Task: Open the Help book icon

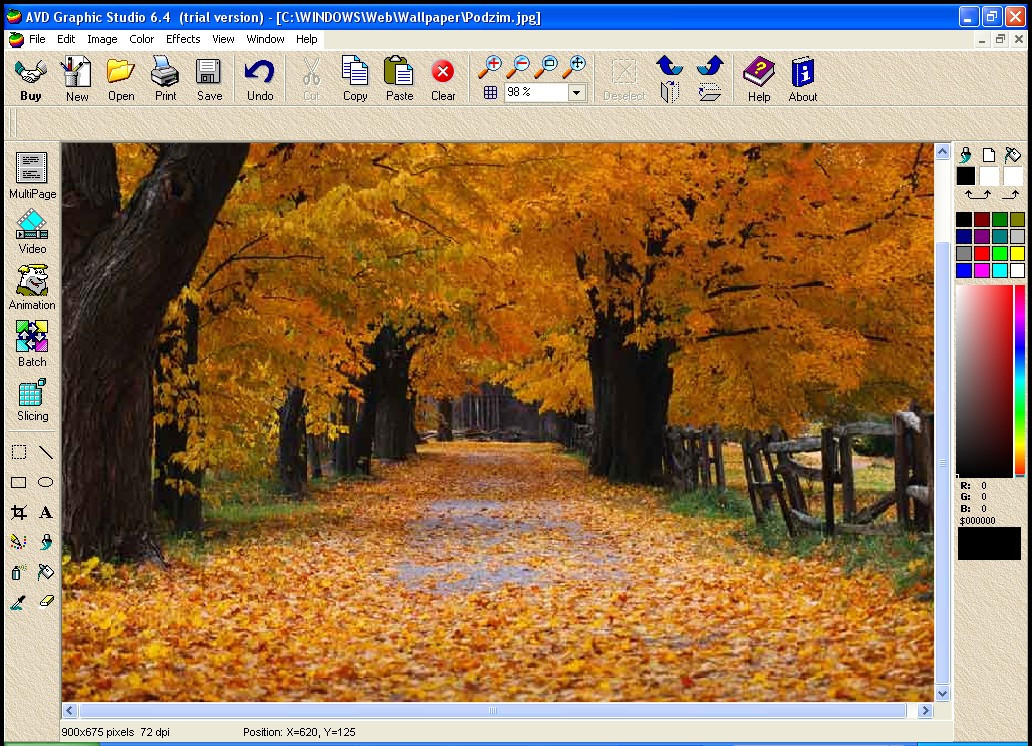Action: tap(759, 79)
